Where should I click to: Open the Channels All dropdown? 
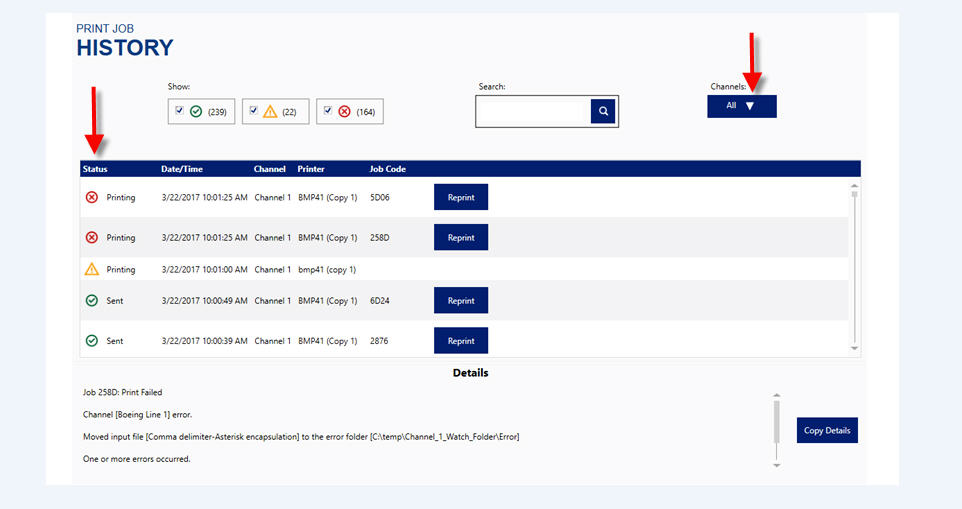pyautogui.click(x=741, y=106)
